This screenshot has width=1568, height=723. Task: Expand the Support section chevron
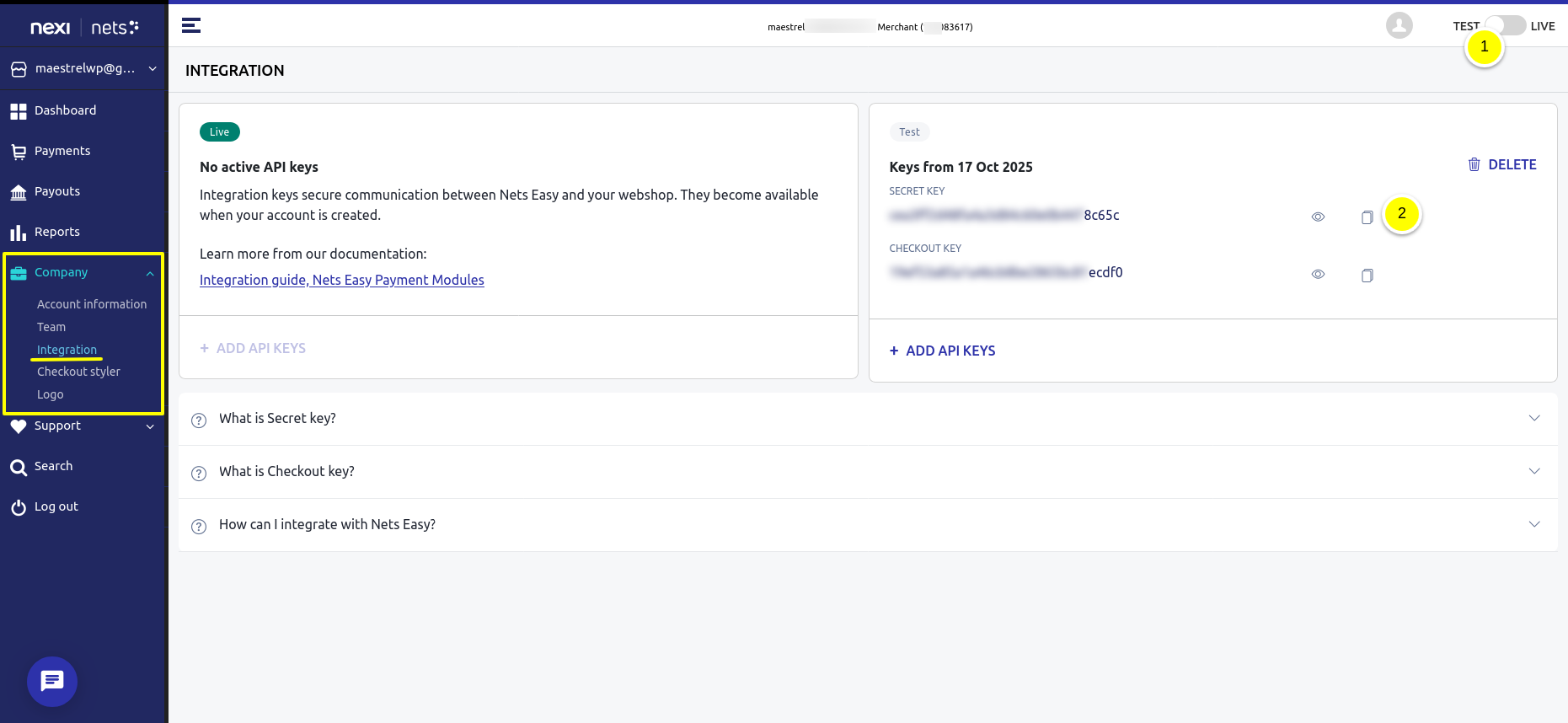(x=150, y=426)
